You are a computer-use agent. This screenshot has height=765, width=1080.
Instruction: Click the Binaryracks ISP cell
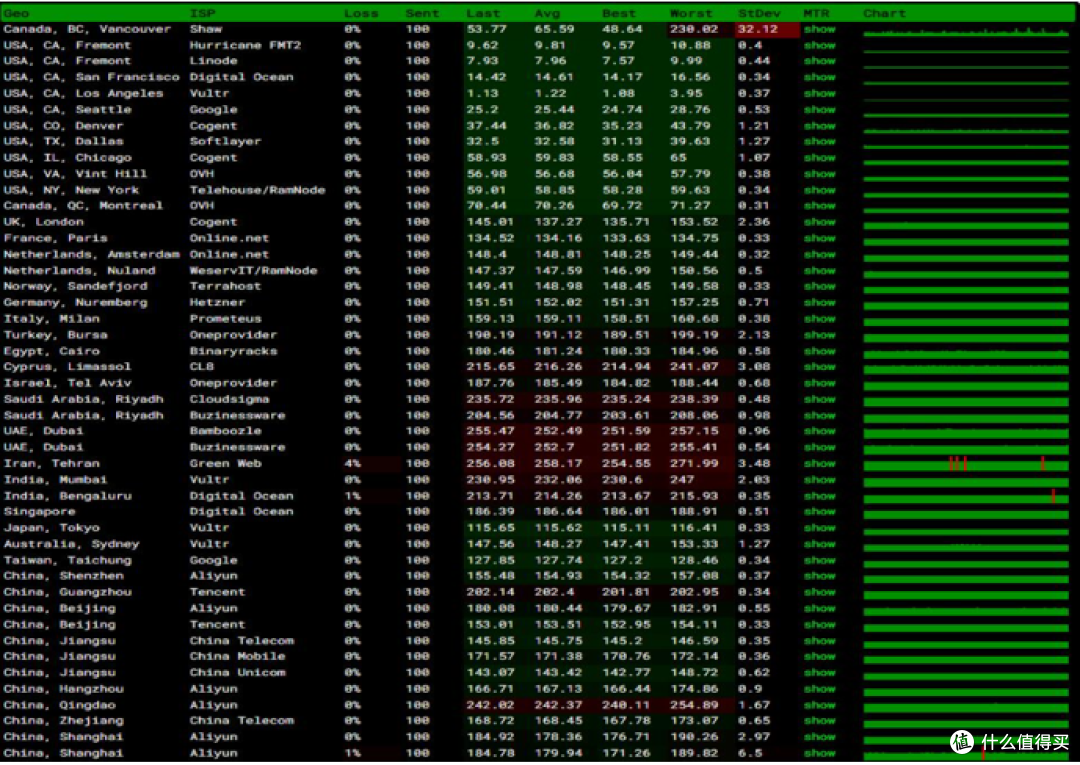(x=233, y=351)
